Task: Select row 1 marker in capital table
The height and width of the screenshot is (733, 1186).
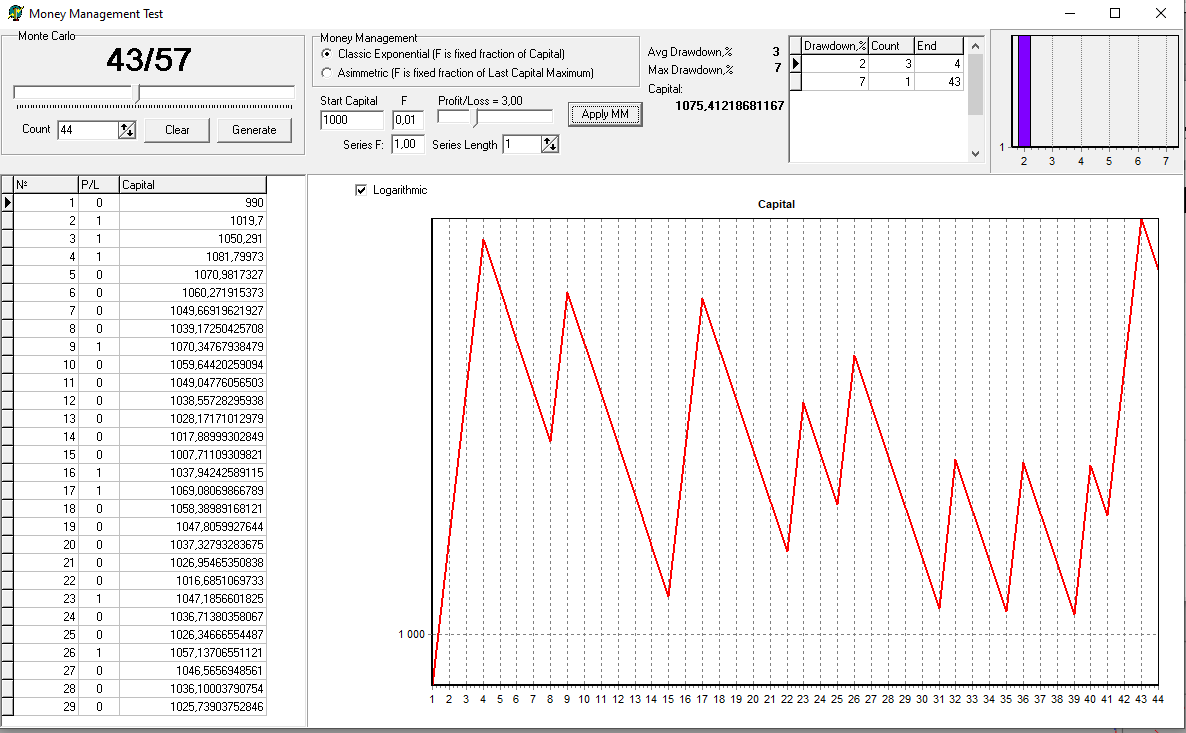Action: click(x=8, y=203)
